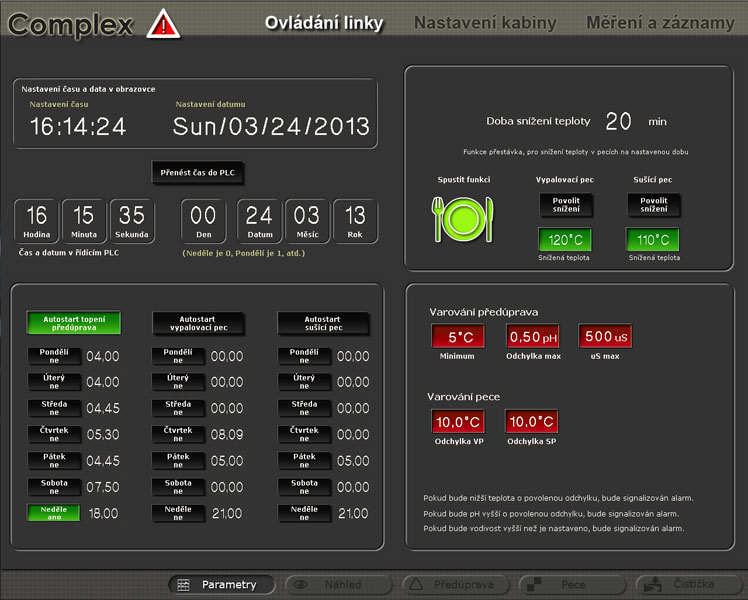Screen dimensions: 748x600
Task: Edit the 0,50 pH Odchylka max value
Action: click(532, 336)
